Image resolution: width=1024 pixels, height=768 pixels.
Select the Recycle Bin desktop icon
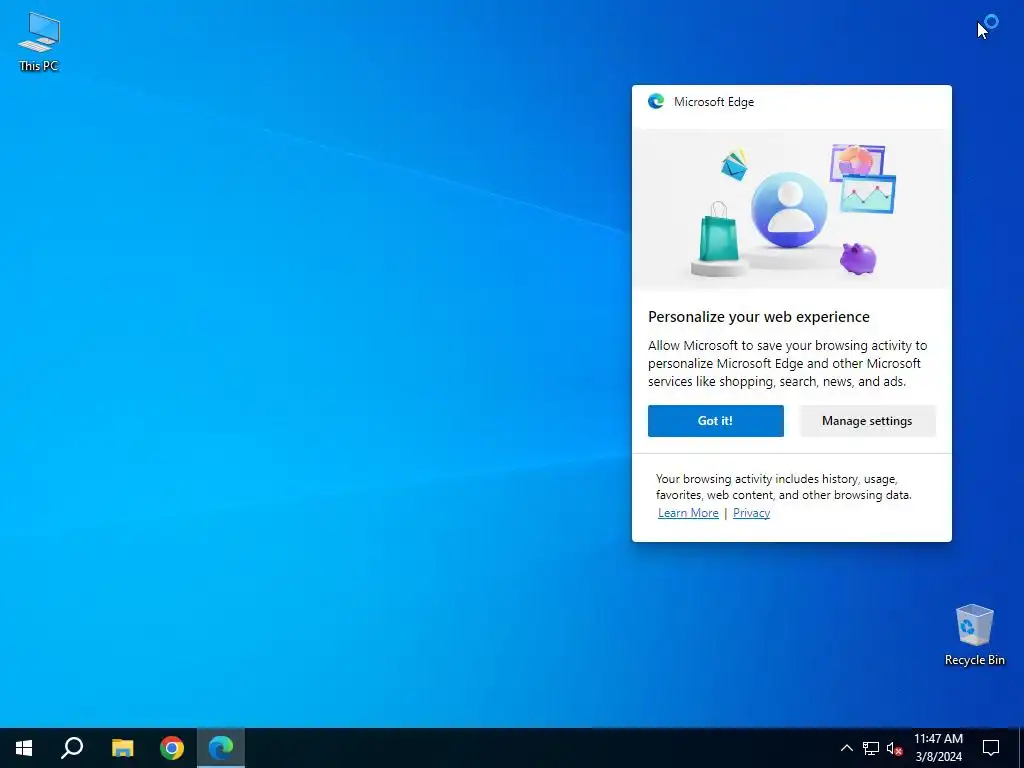pyautogui.click(x=974, y=634)
